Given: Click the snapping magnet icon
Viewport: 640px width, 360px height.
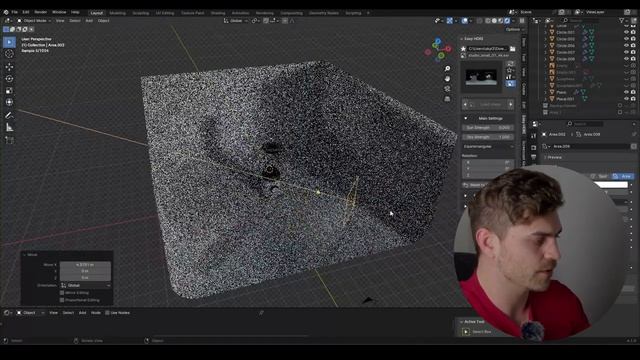Looking at the screenshot, I should [x=266, y=20].
